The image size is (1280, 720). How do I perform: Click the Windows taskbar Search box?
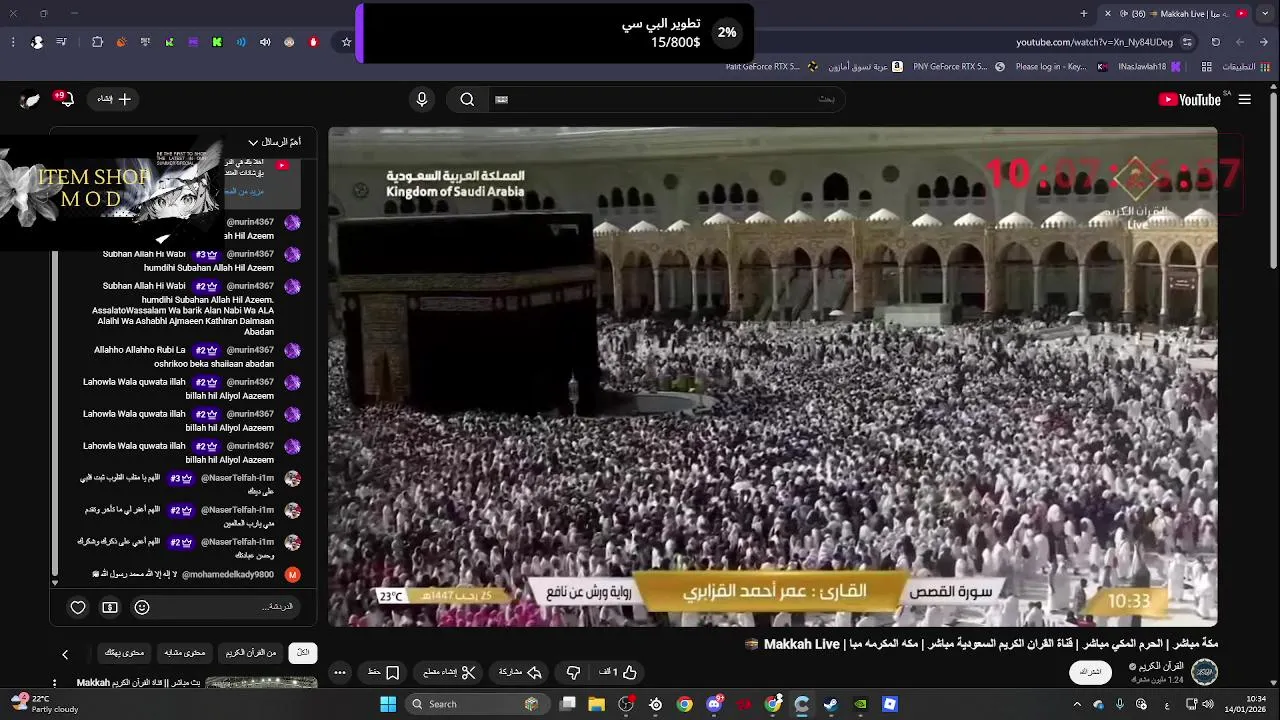478,704
